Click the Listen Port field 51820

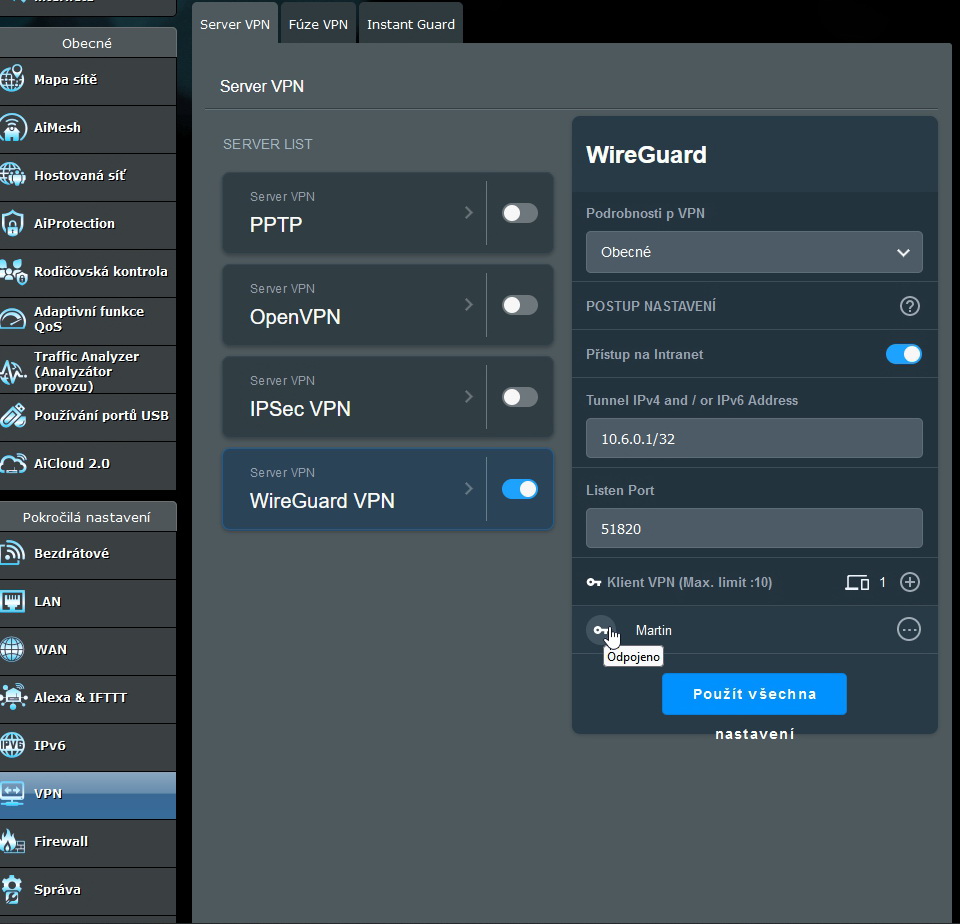pos(754,528)
